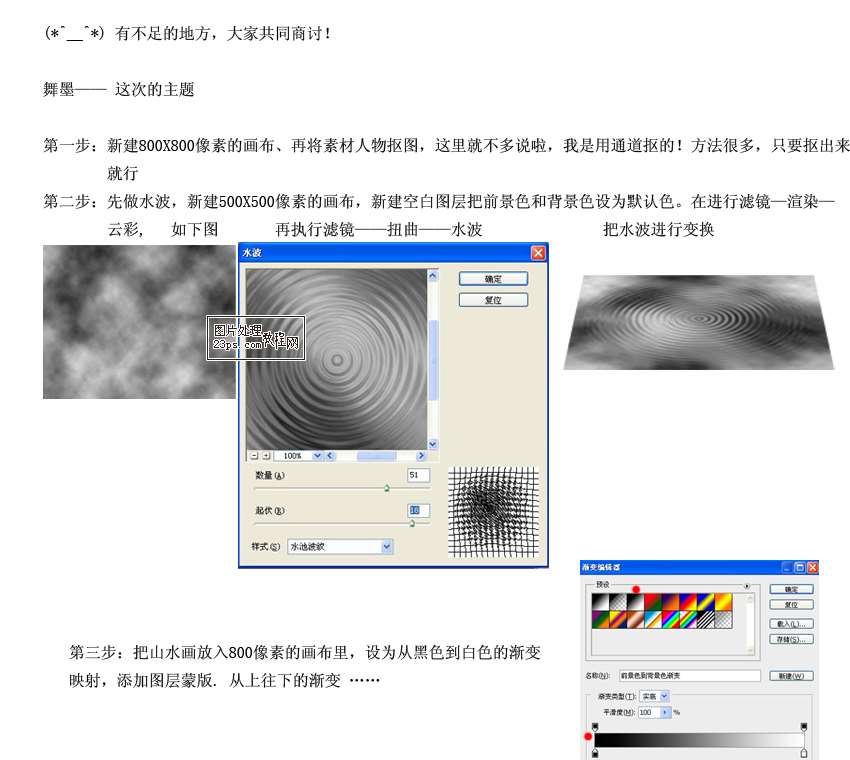The width and height of the screenshot is (850, 760).
Task: Close the 水波 dialog with the red X
Action: tap(538, 253)
